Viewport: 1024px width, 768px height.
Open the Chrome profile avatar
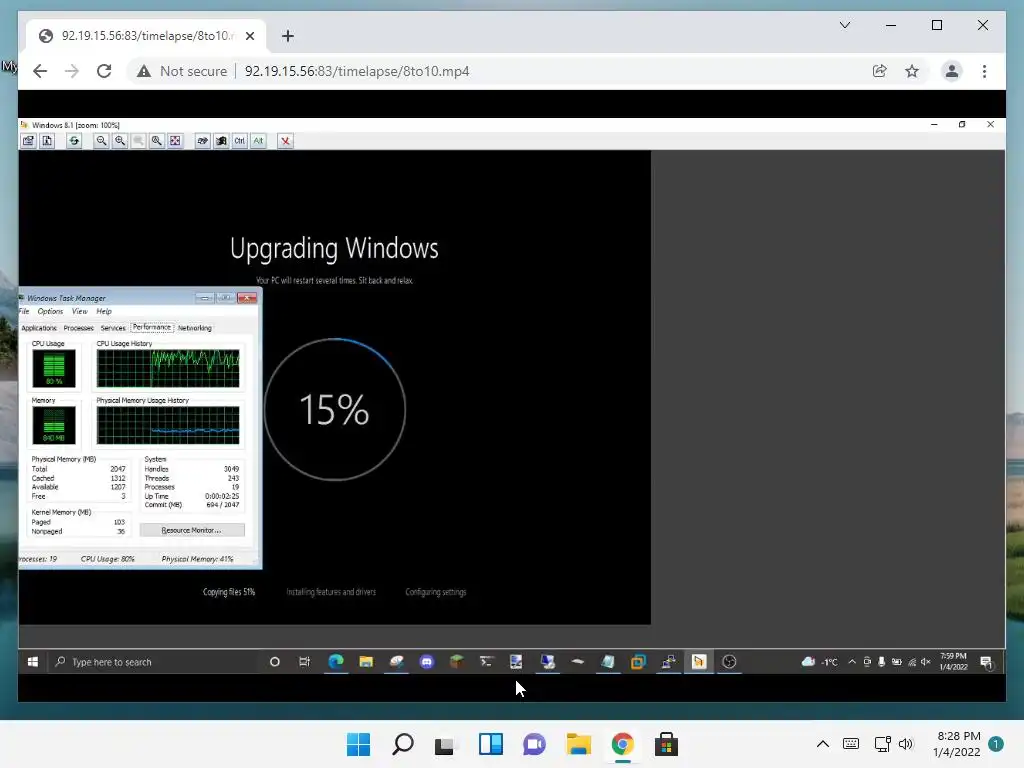click(952, 71)
